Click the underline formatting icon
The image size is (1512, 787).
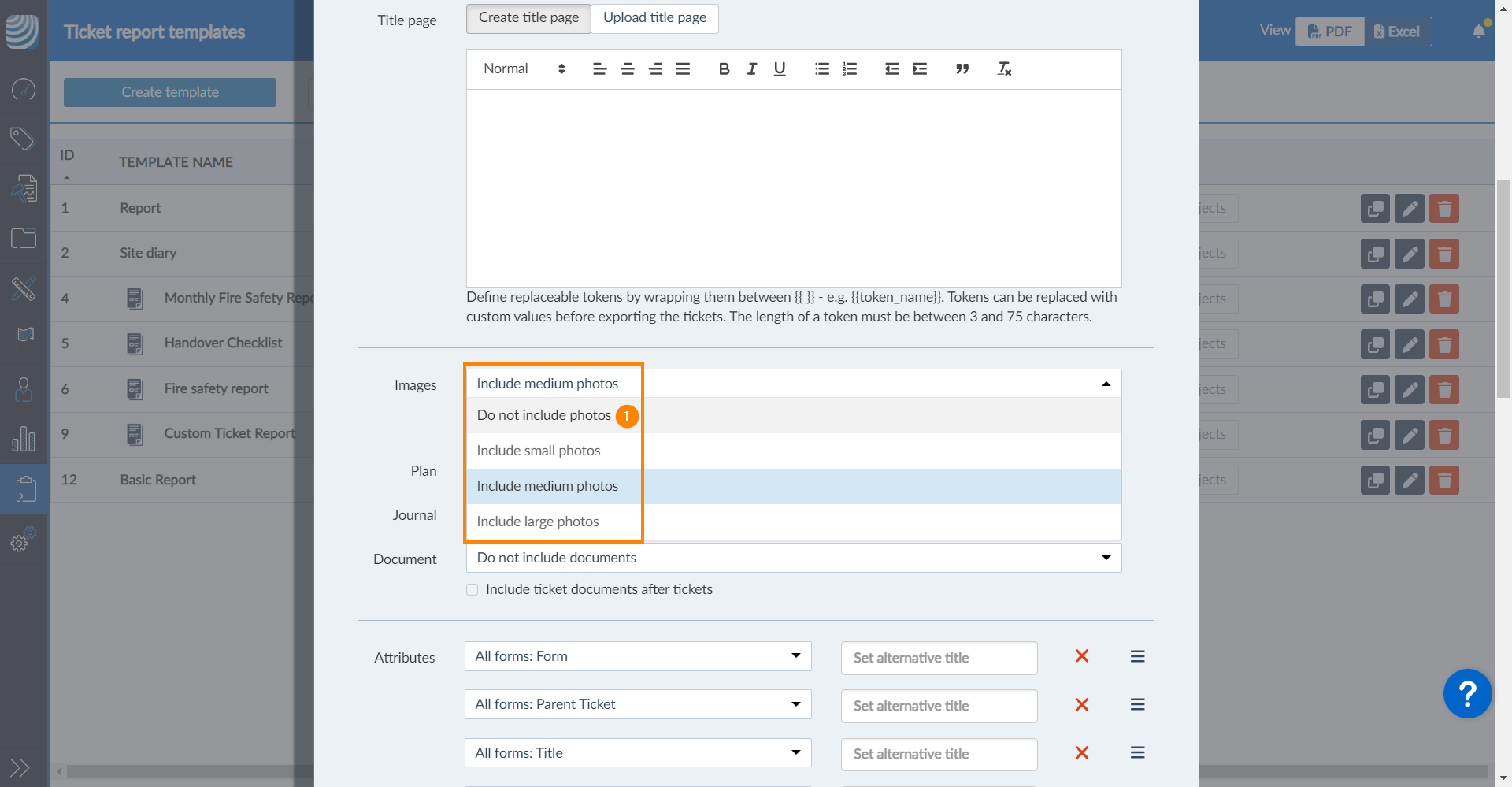pyautogui.click(x=780, y=69)
